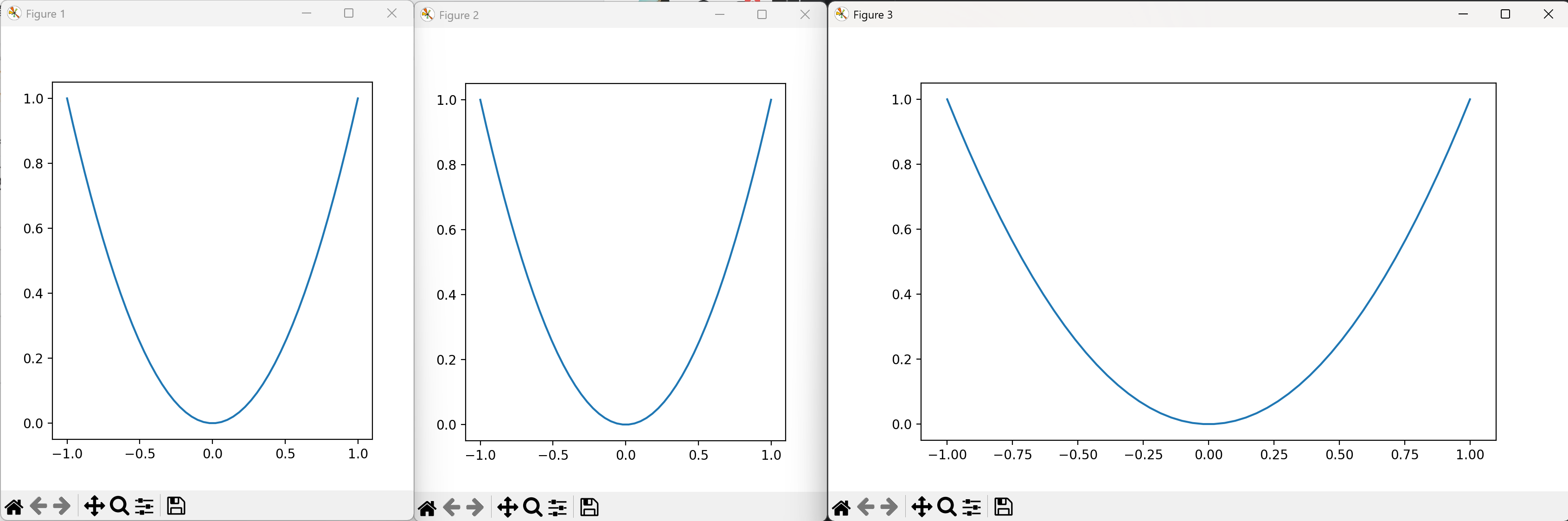This screenshot has height=521, width=1568.
Task: Click the 0.6 y-axis tick label in Figure 1
Action: coord(33,229)
